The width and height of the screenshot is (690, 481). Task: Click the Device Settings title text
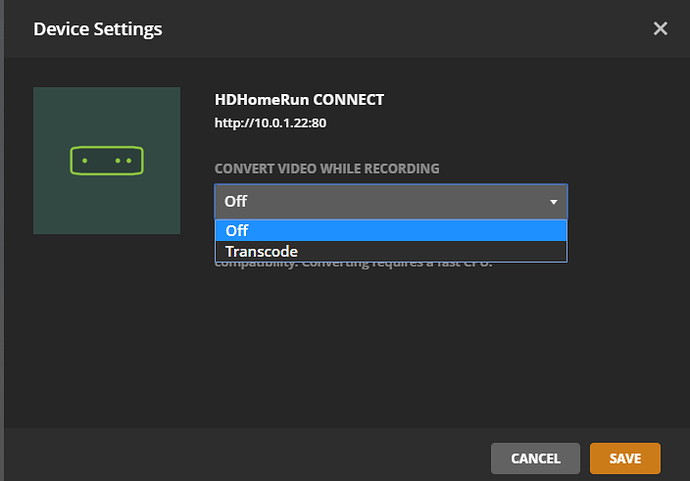point(97,29)
